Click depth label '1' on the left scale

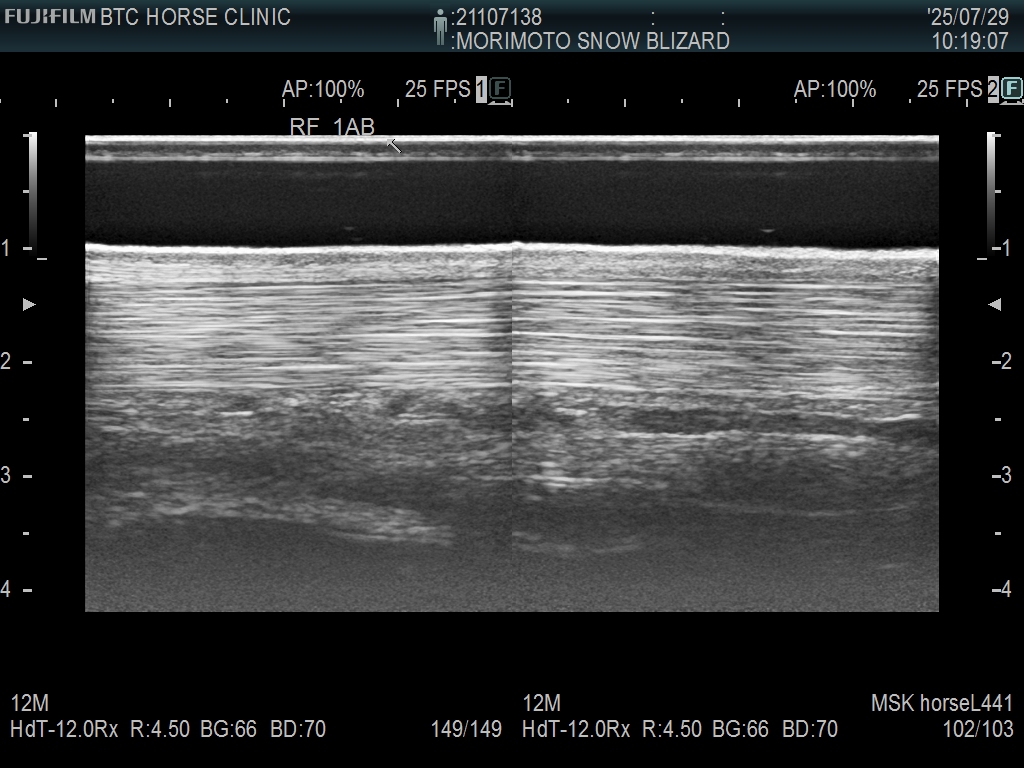pyautogui.click(x=6, y=248)
